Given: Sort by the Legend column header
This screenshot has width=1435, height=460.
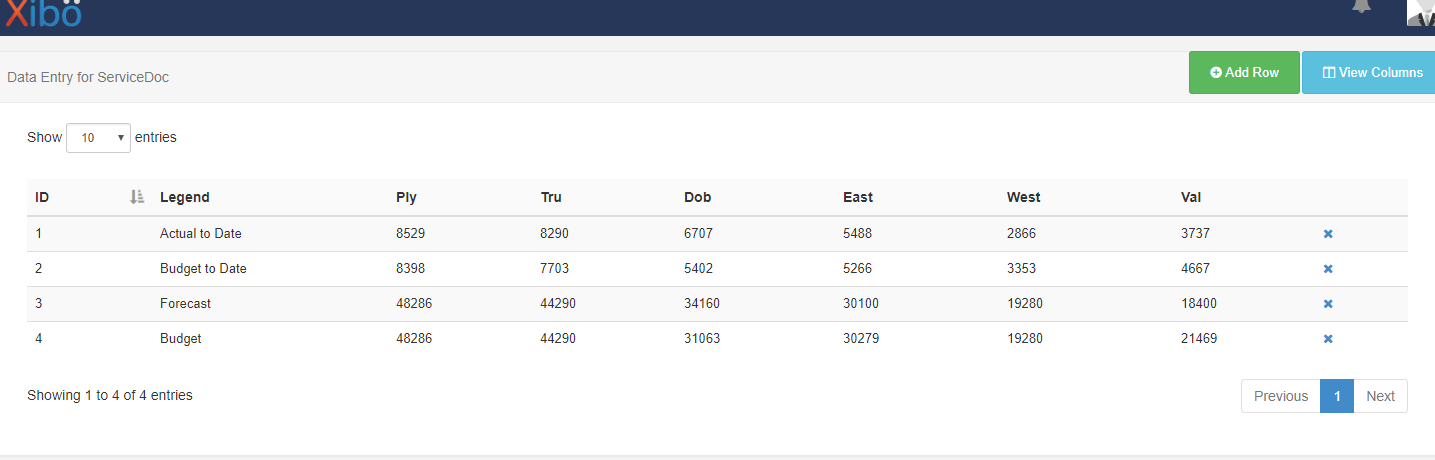Looking at the screenshot, I should pyautogui.click(x=185, y=197).
